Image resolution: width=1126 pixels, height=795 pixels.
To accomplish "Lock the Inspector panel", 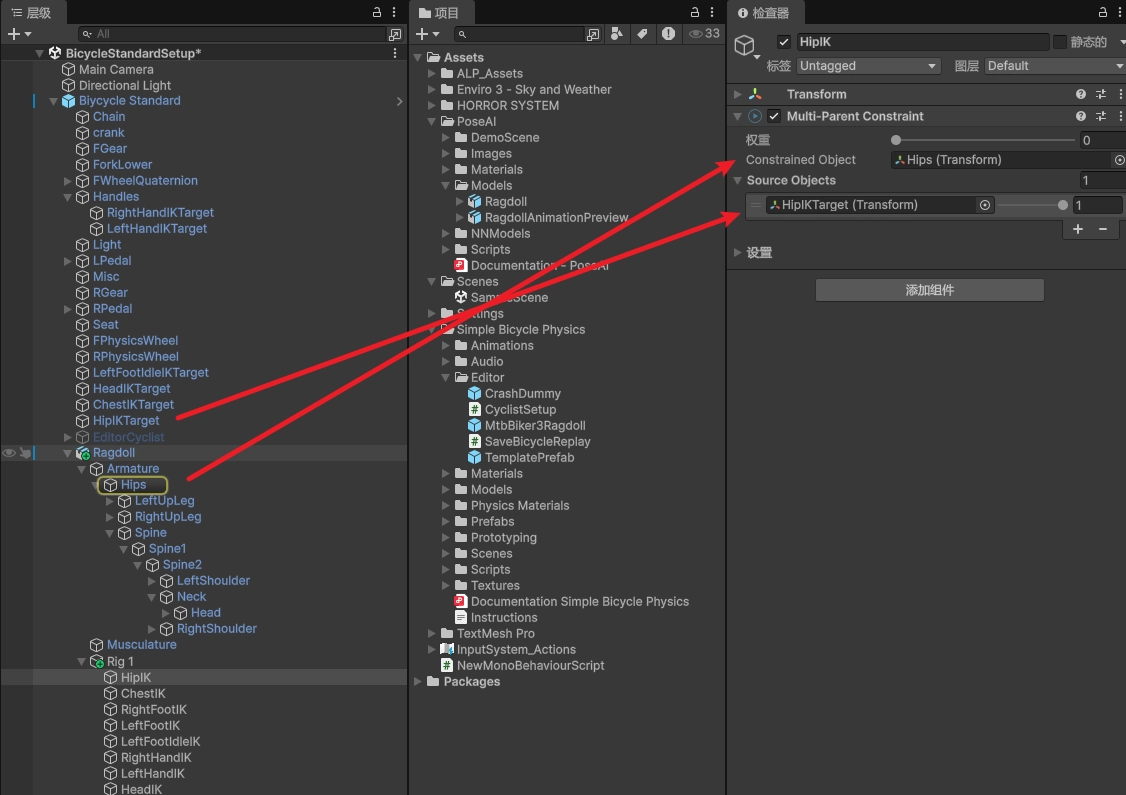I will [x=1102, y=12].
